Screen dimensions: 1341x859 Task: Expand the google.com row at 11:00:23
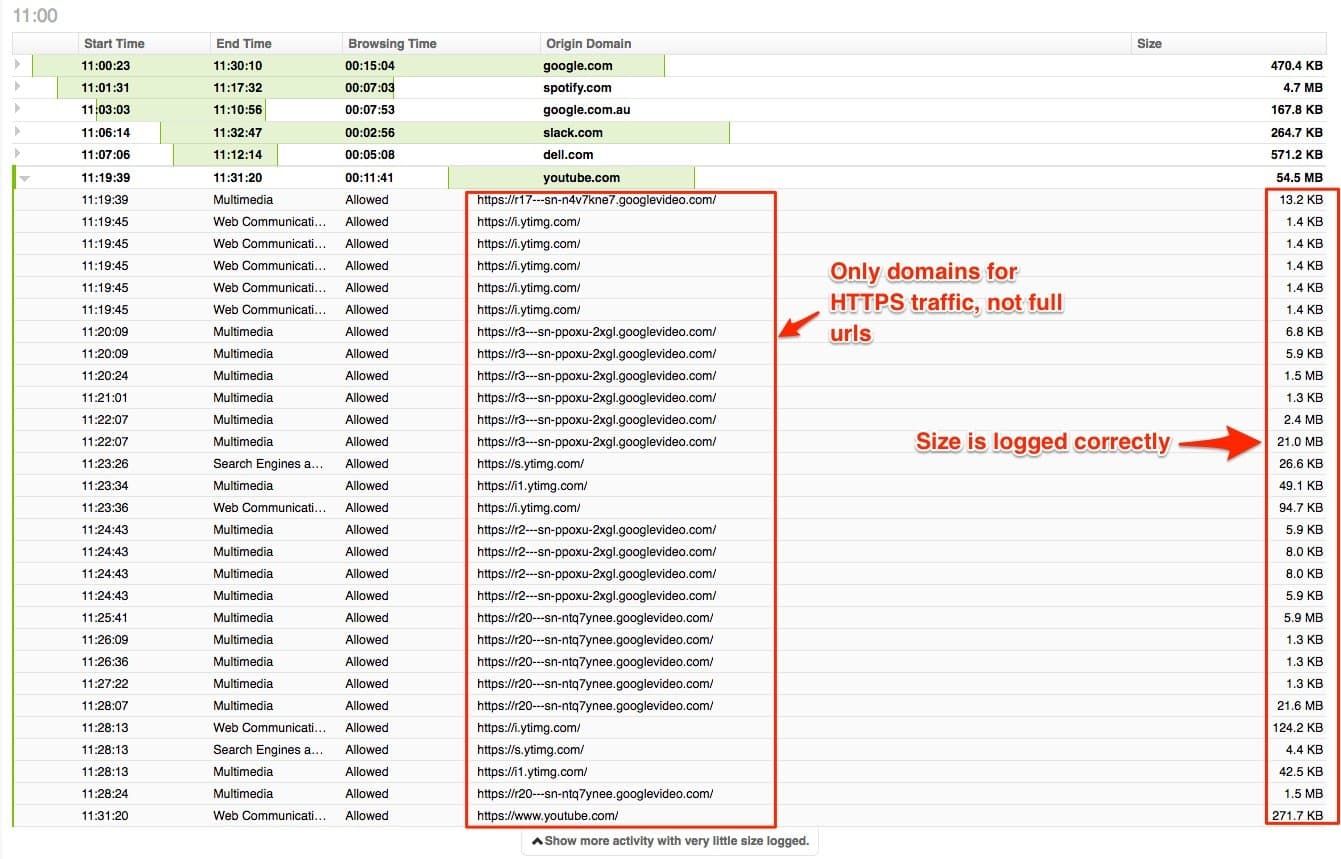tap(17, 65)
